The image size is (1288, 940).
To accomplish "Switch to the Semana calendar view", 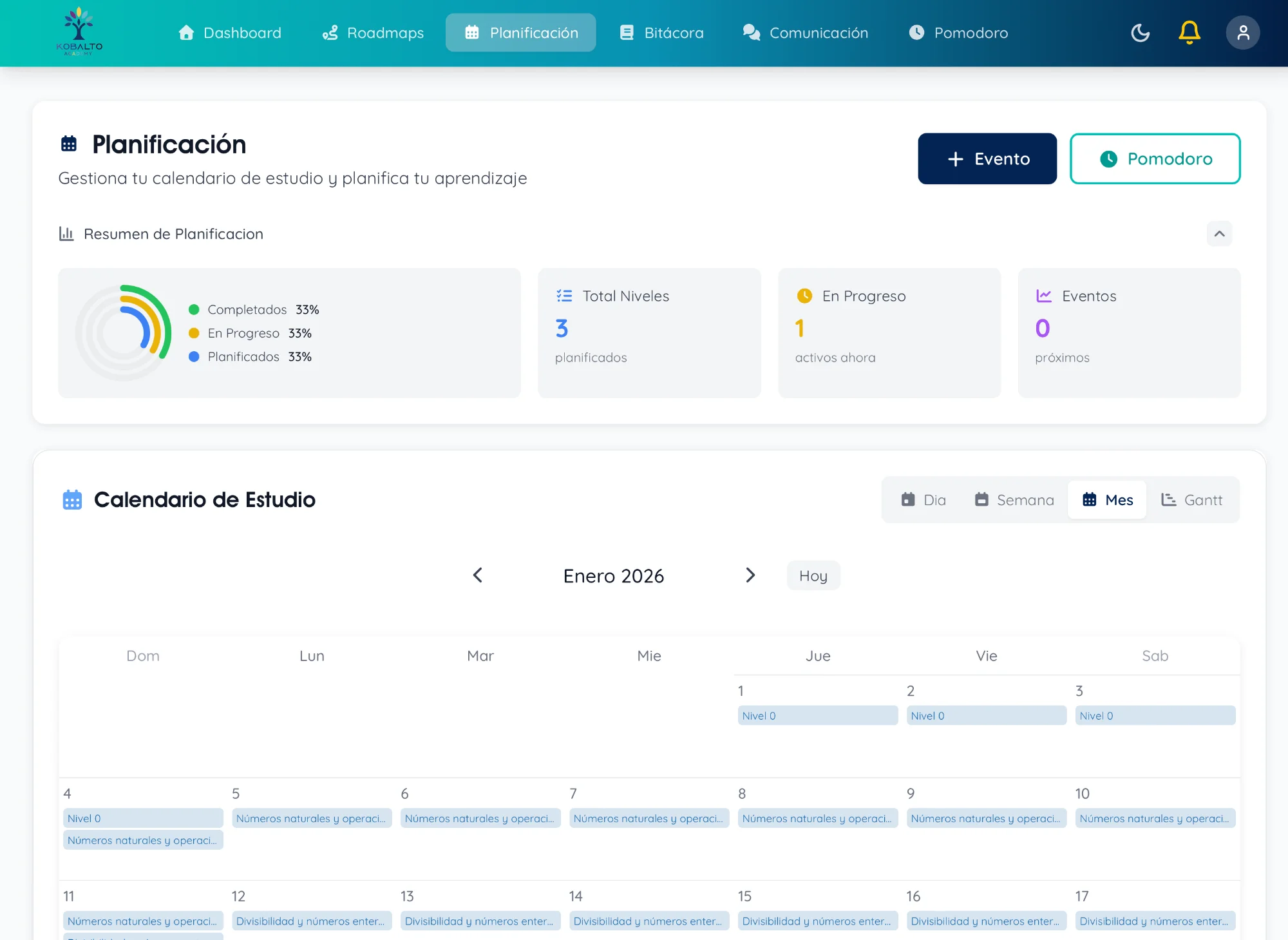I will tap(1013, 499).
